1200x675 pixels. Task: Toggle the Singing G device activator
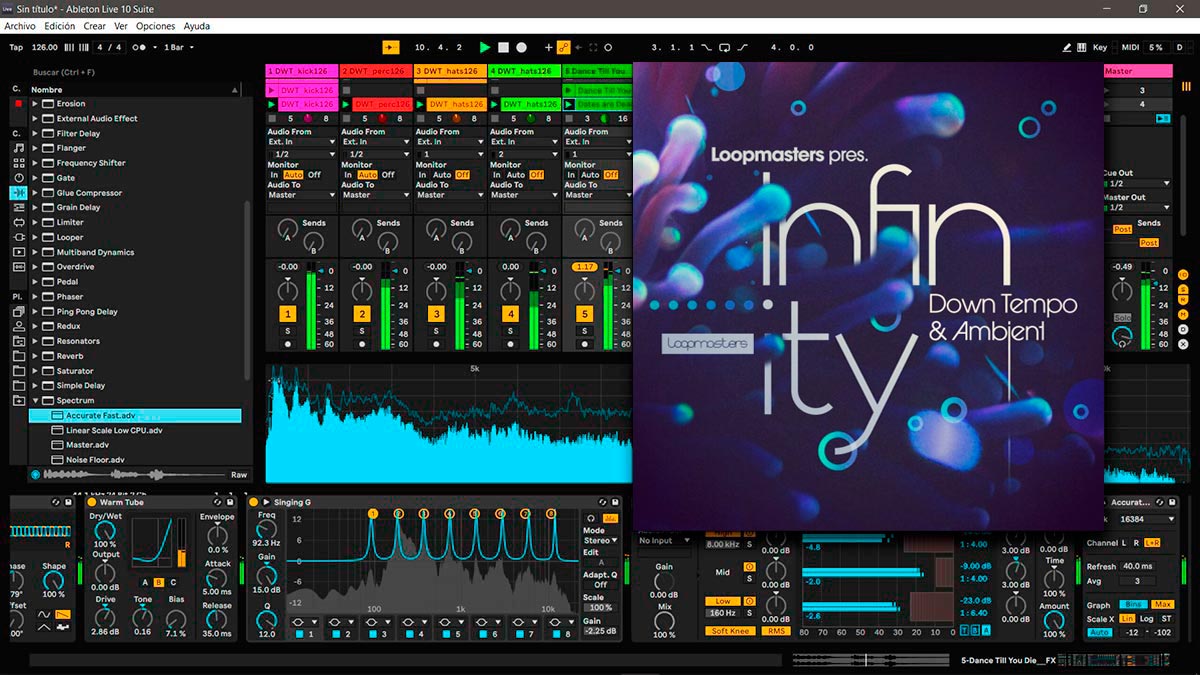point(253,502)
